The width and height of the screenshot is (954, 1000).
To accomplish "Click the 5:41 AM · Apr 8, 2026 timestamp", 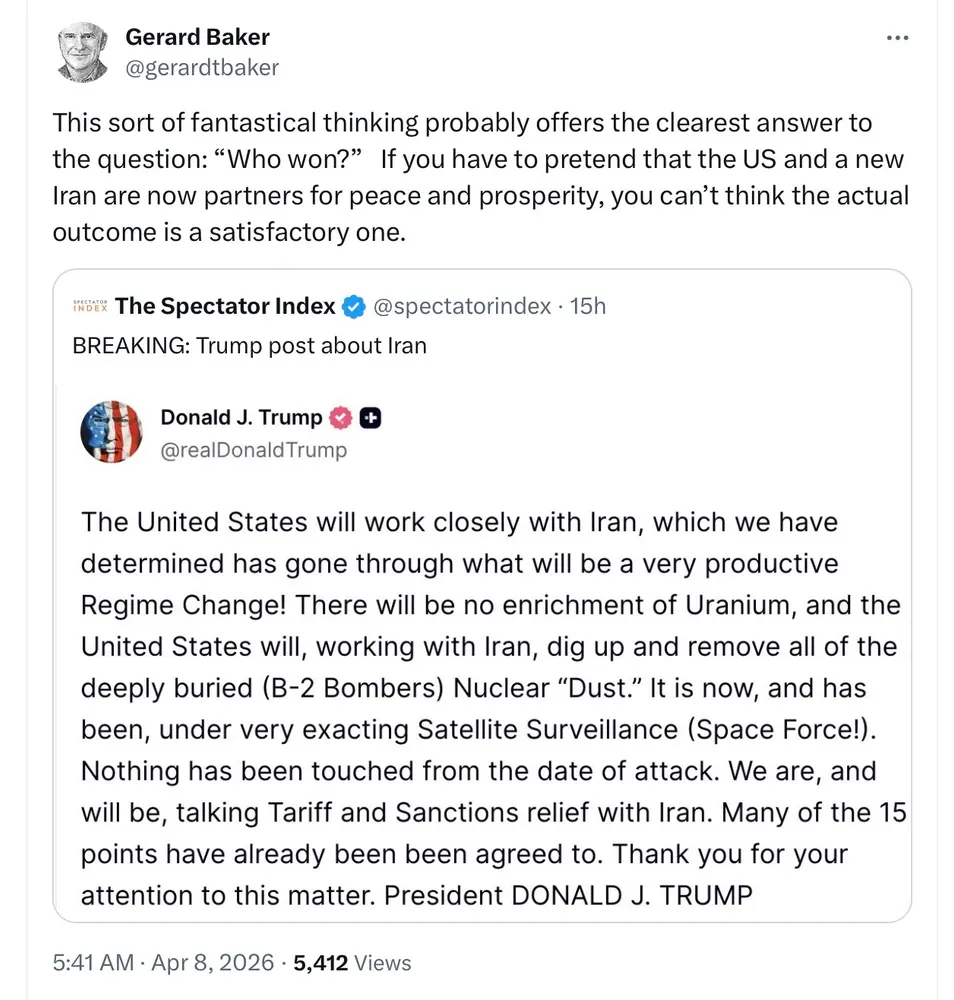I will click(x=163, y=963).
